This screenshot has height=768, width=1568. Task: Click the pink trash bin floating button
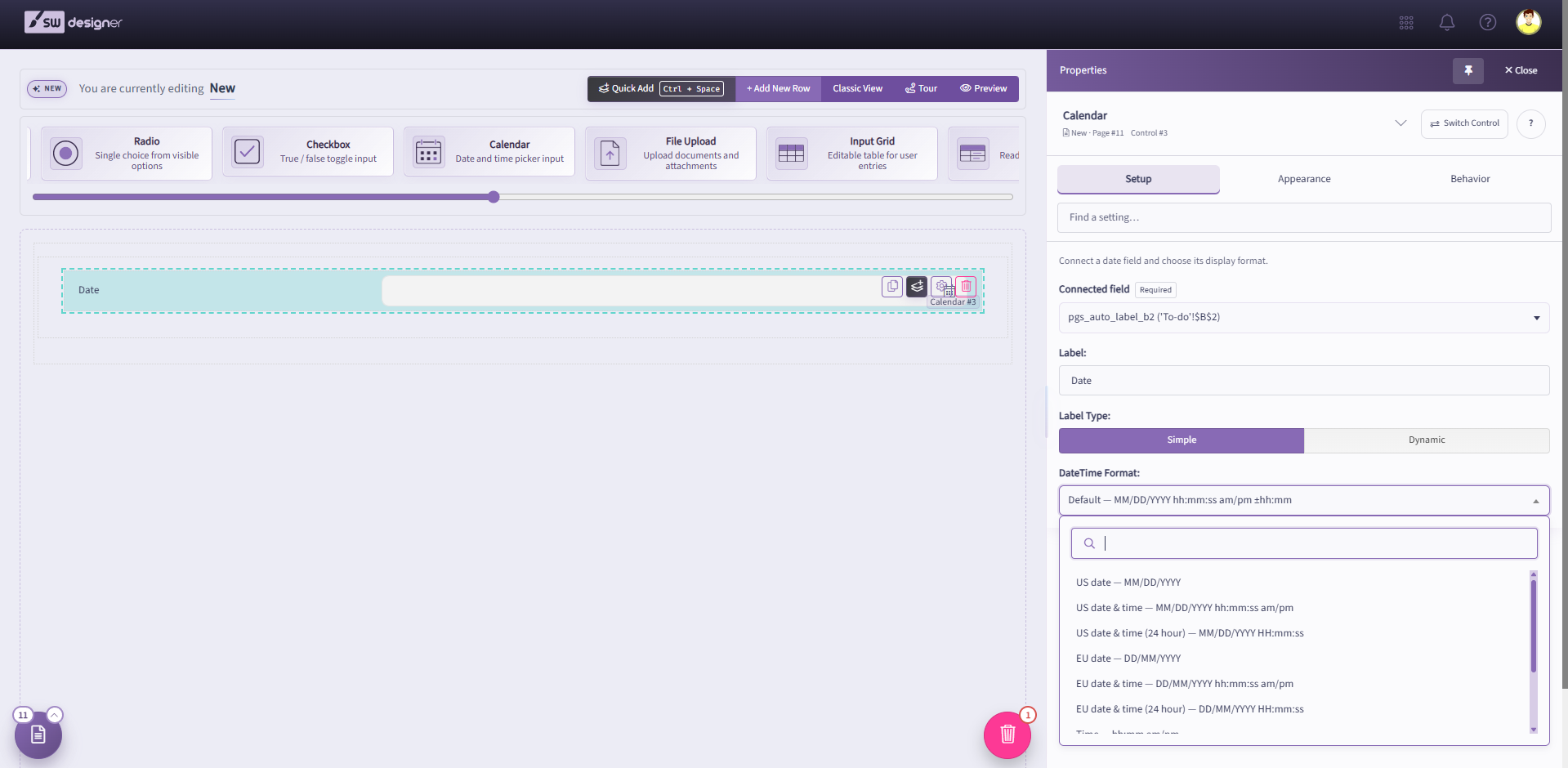click(1007, 735)
